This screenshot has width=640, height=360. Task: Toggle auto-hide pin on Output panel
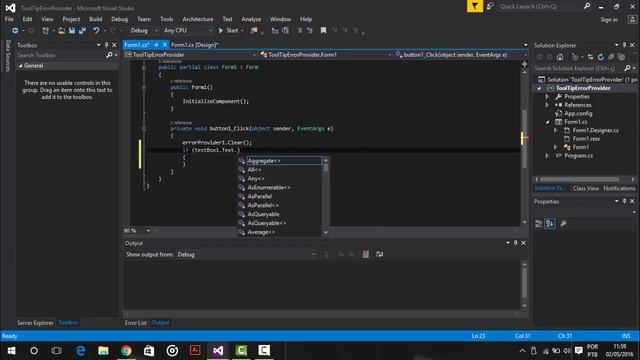tap(516, 243)
